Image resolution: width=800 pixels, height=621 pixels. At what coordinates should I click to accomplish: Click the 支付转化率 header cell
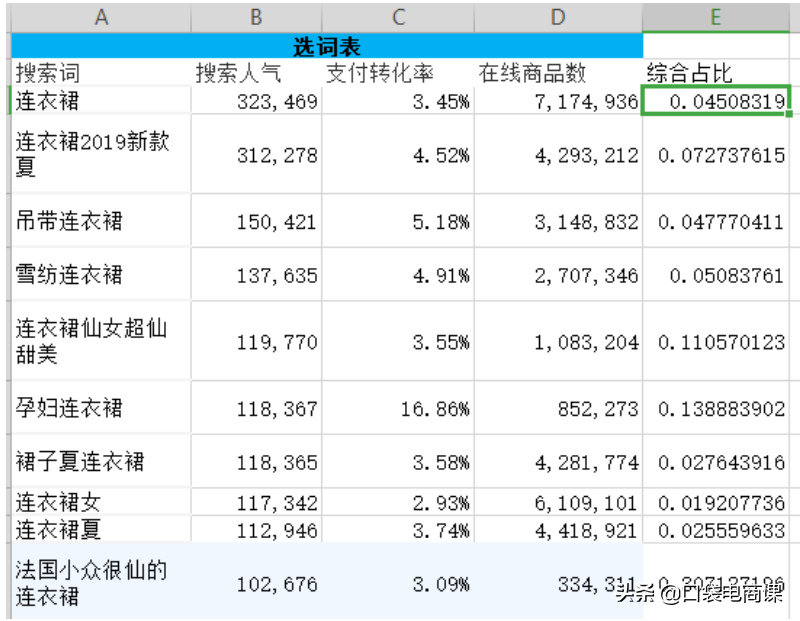[x=398, y=73]
